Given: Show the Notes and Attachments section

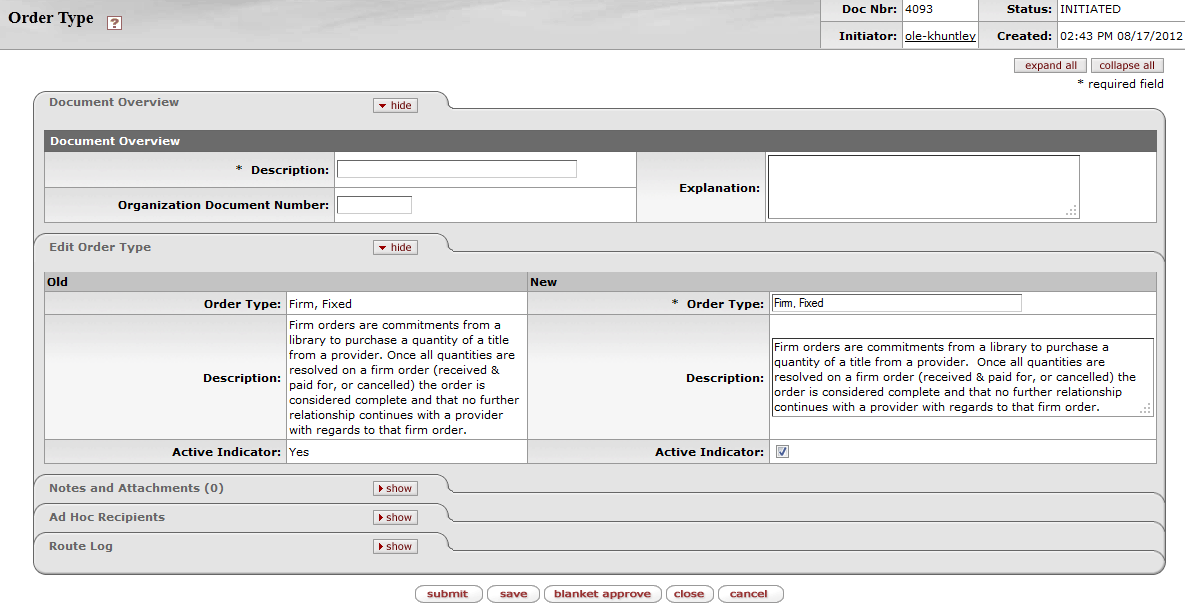Looking at the screenshot, I should pyautogui.click(x=395, y=489).
